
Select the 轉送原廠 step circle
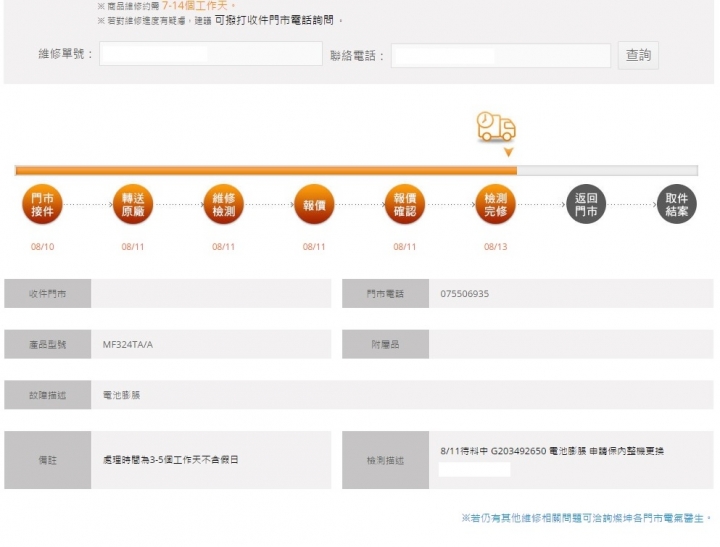tap(133, 204)
